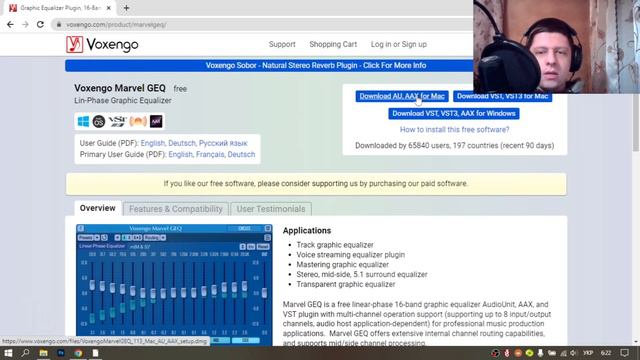Click the macOS platform icon

[99, 121]
